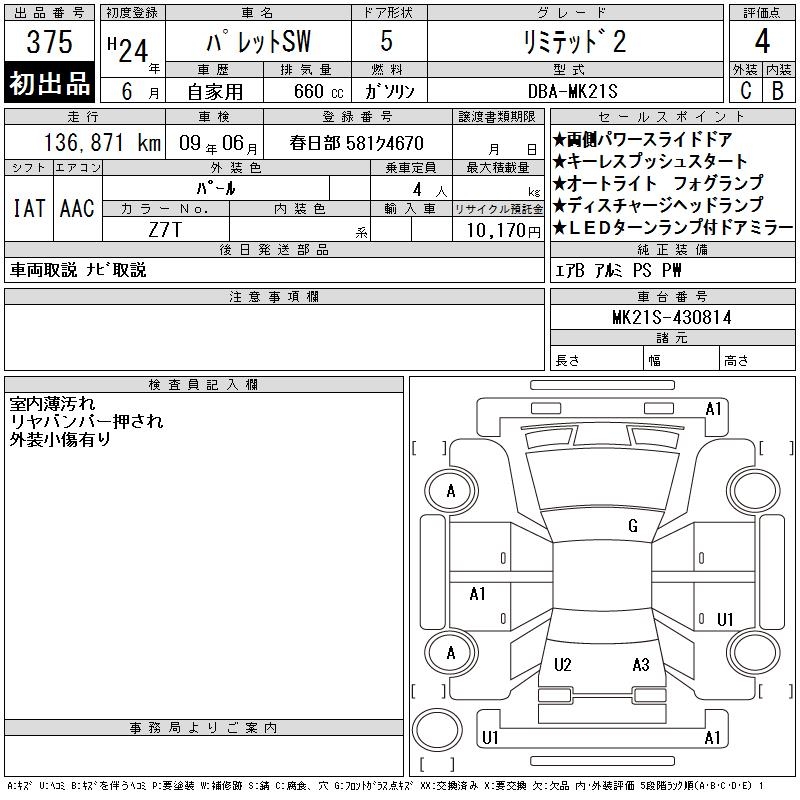Click G mark on windshield

(633, 526)
